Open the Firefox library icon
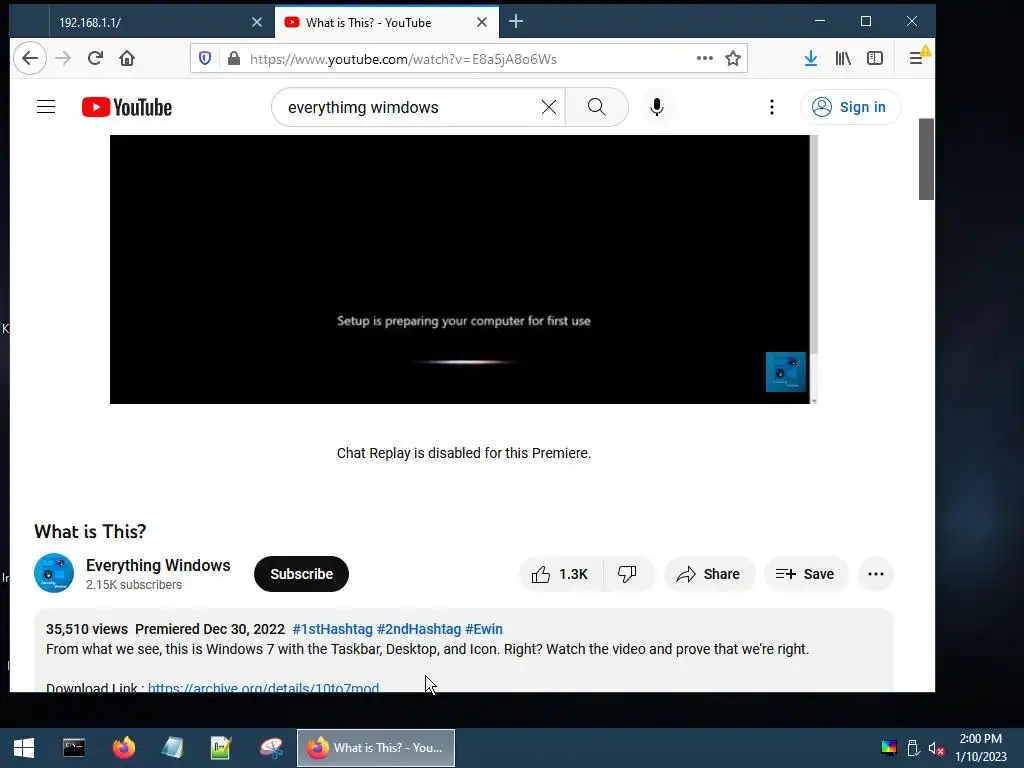 coord(843,59)
